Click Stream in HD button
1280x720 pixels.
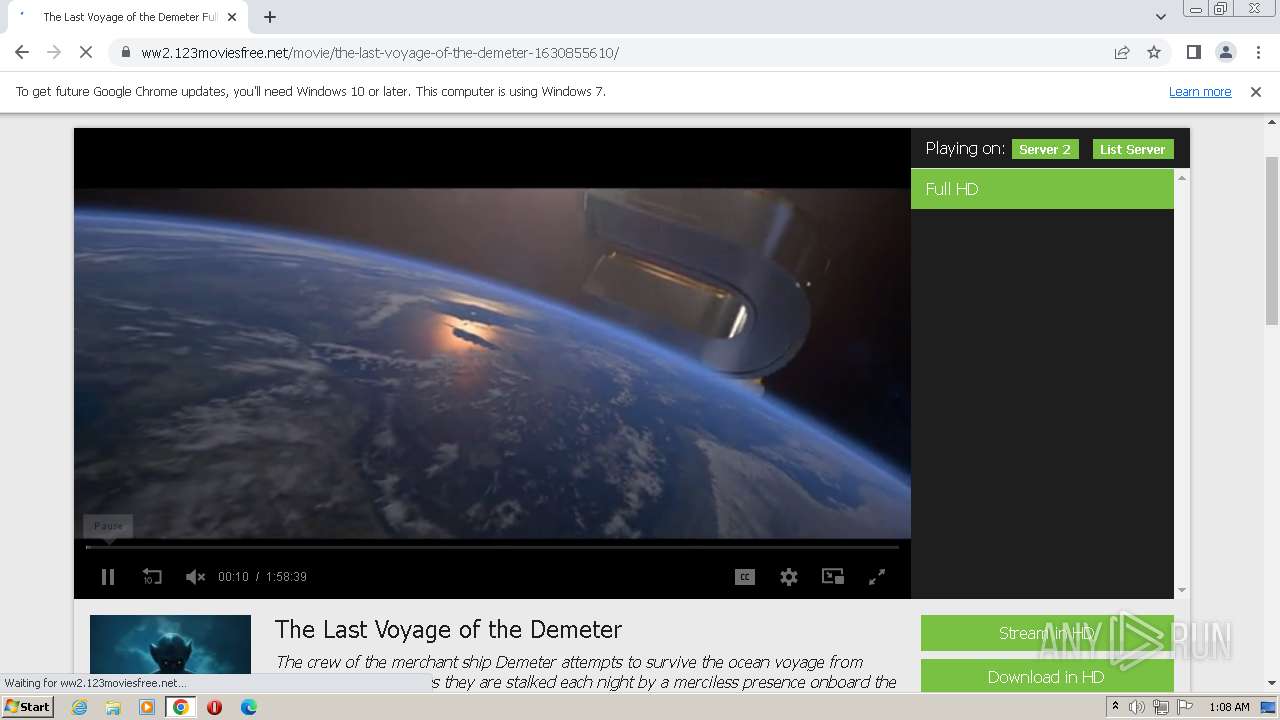[x=1047, y=633]
